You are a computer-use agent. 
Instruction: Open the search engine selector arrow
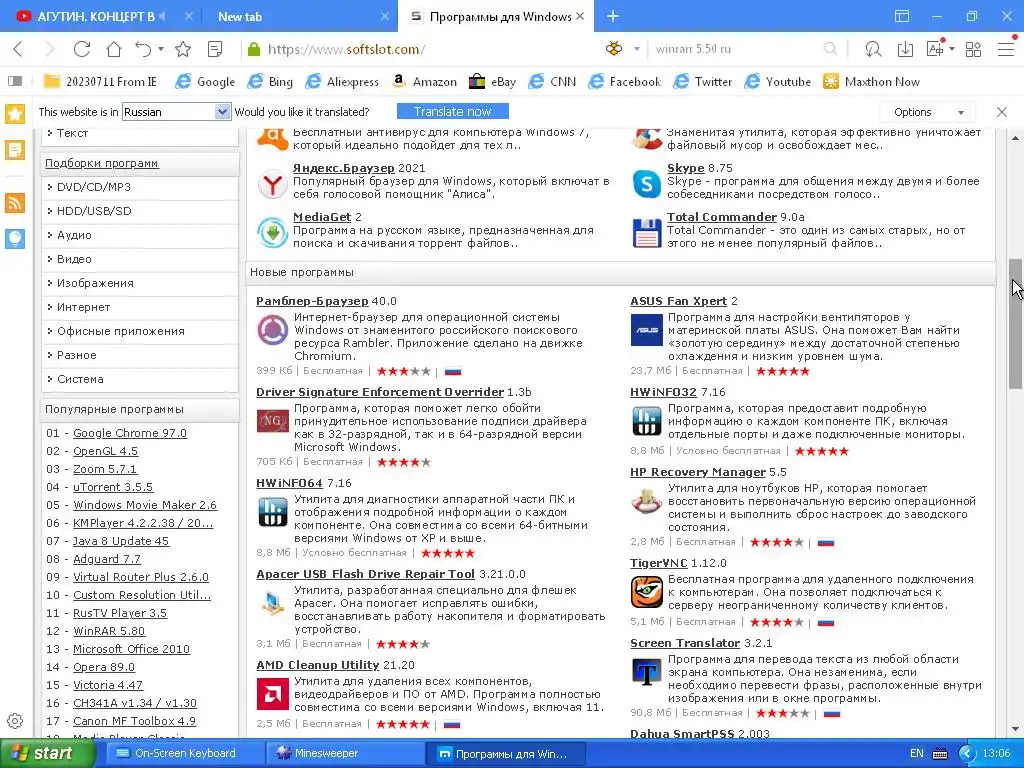click(637, 49)
